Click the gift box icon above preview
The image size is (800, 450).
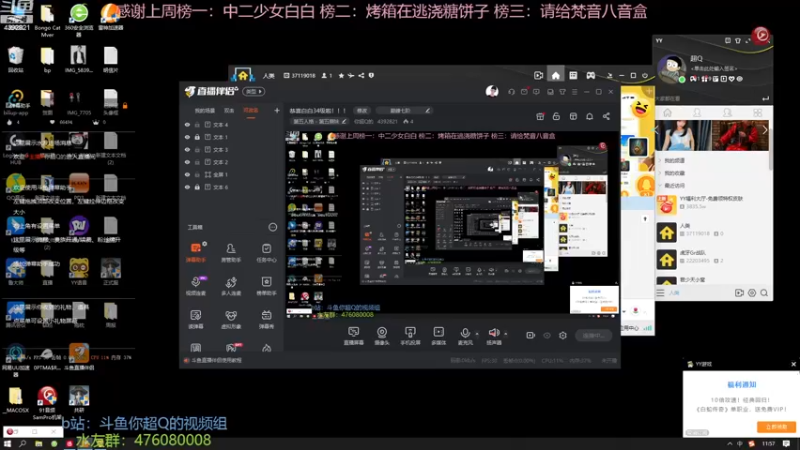540,117
